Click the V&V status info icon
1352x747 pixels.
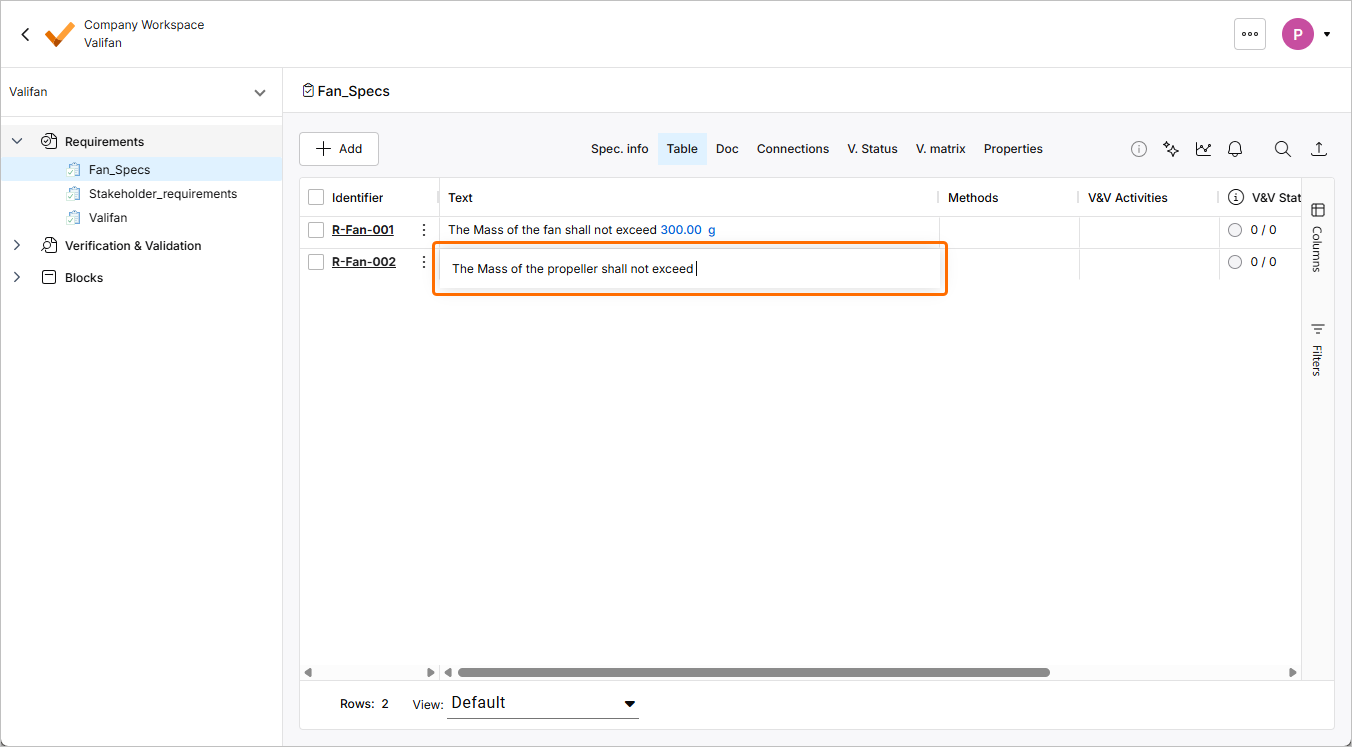tap(1236, 198)
